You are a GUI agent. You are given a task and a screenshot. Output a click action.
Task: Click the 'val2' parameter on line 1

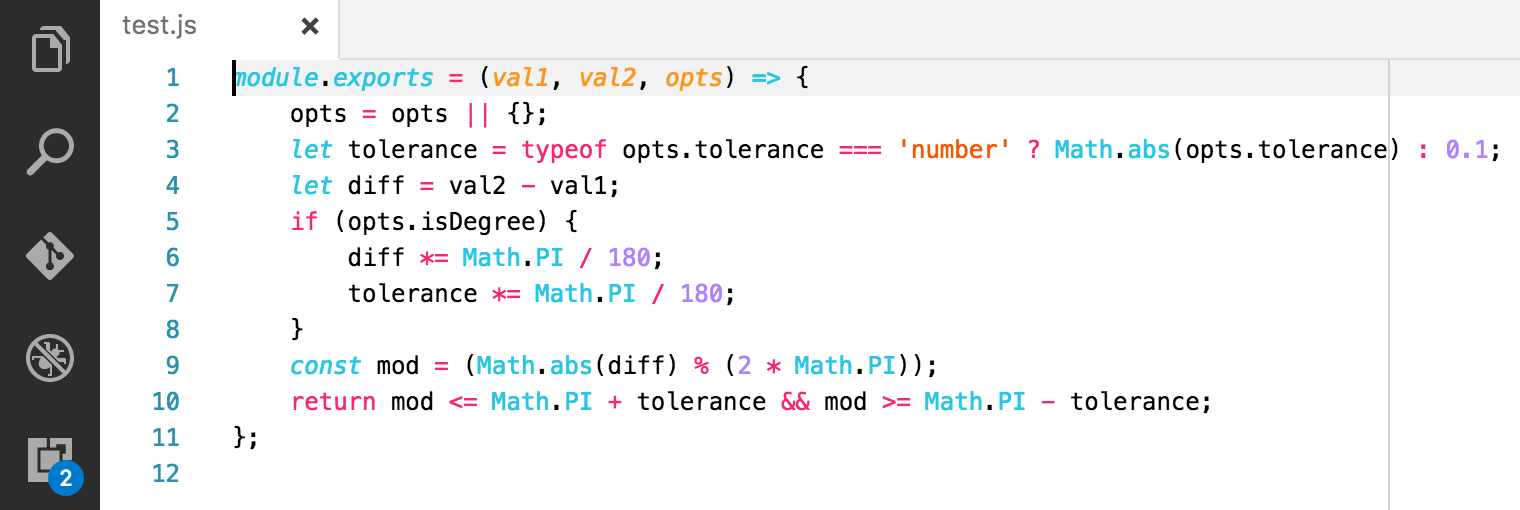(x=607, y=78)
